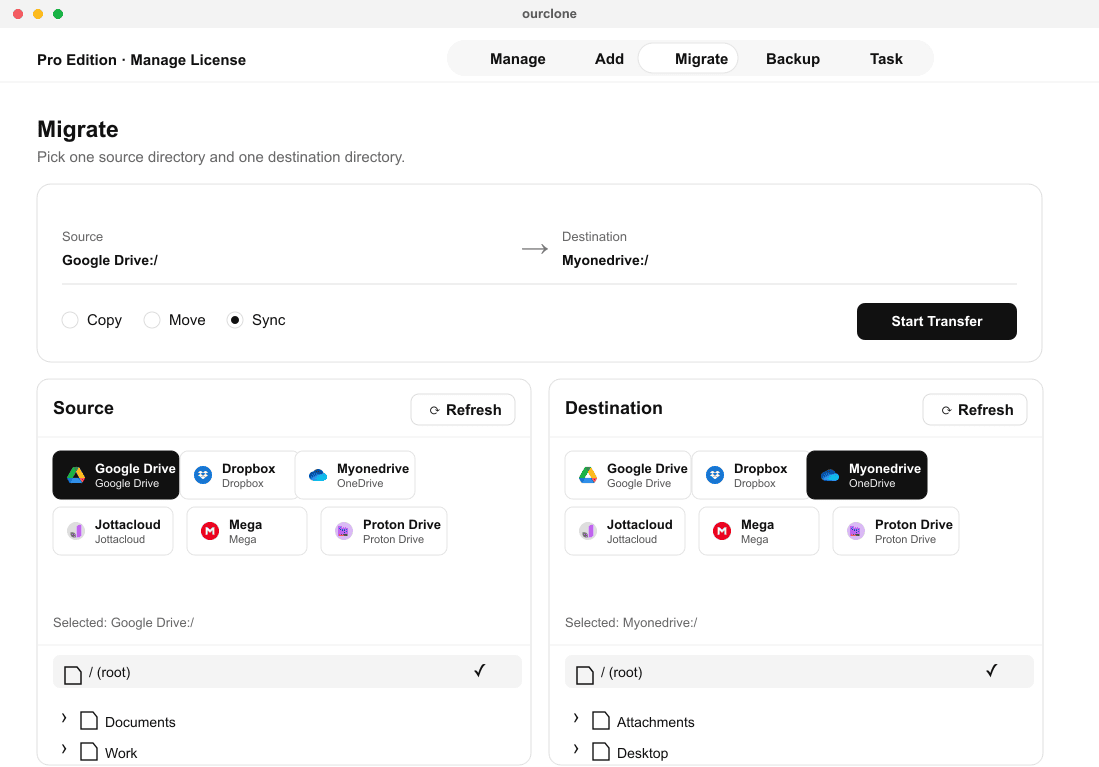The image size is (1099, 767).
Task: Refresh the Source panel
Action: (463, 409)
